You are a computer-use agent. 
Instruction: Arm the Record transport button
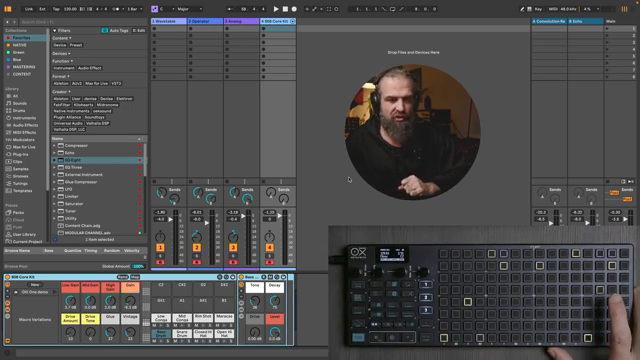pyautogui.click(x=294, y=9)
